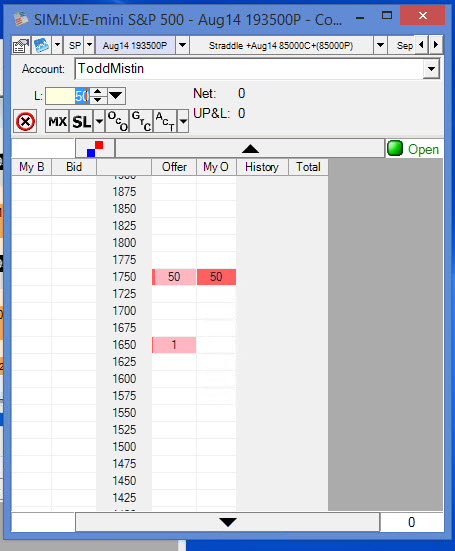Select the SP product button
The image size is (455, 551).
74,45
